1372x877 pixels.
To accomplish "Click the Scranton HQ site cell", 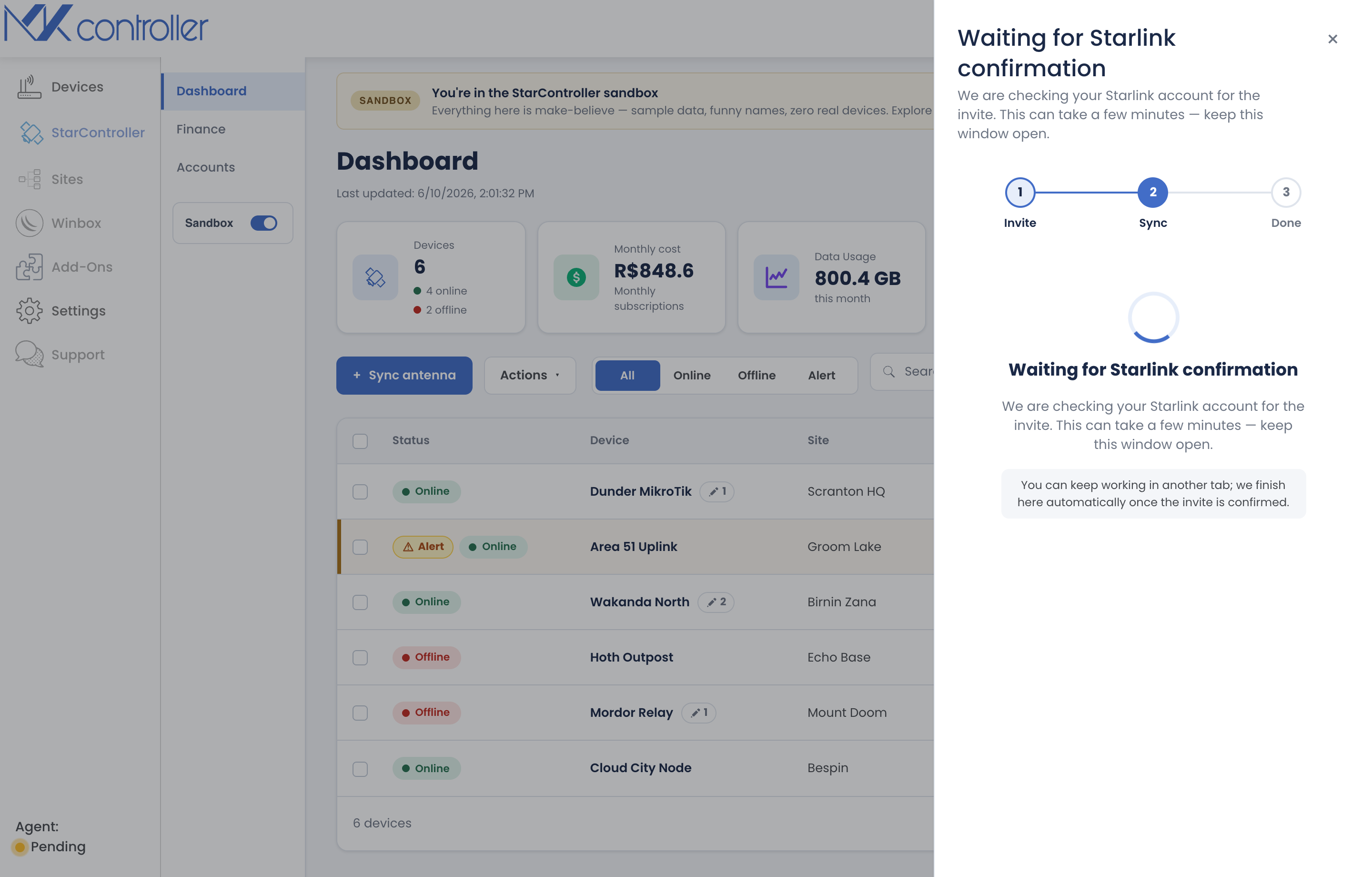I will point(846,491).
